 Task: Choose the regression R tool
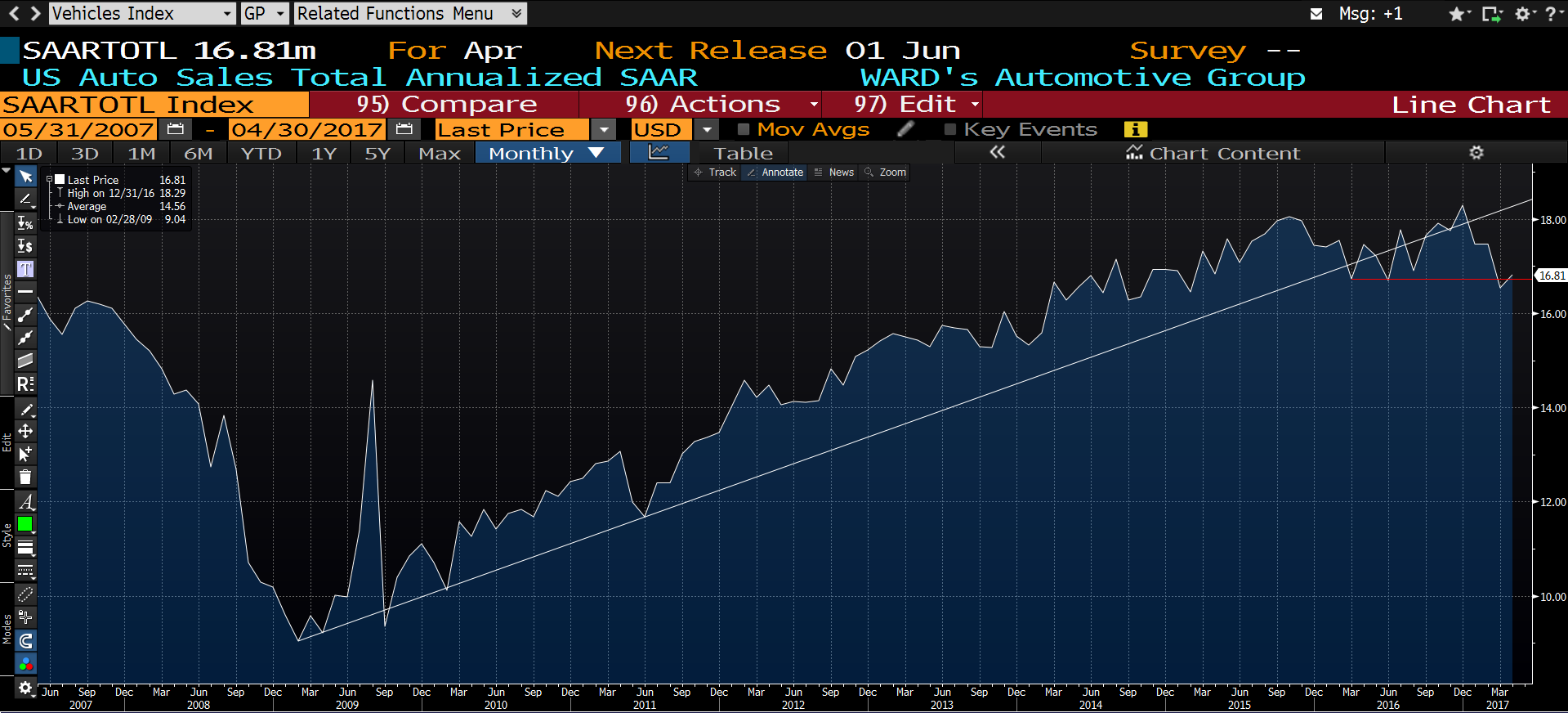tap(25, 383)
